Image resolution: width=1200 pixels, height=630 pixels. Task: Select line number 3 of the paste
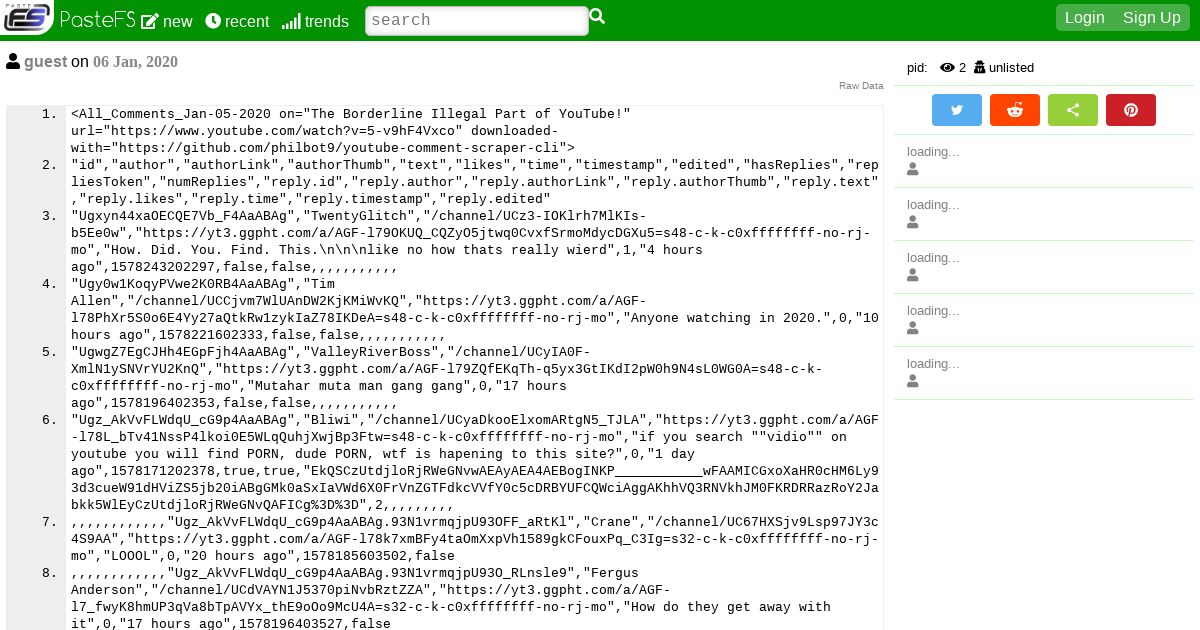click(49, 216)
